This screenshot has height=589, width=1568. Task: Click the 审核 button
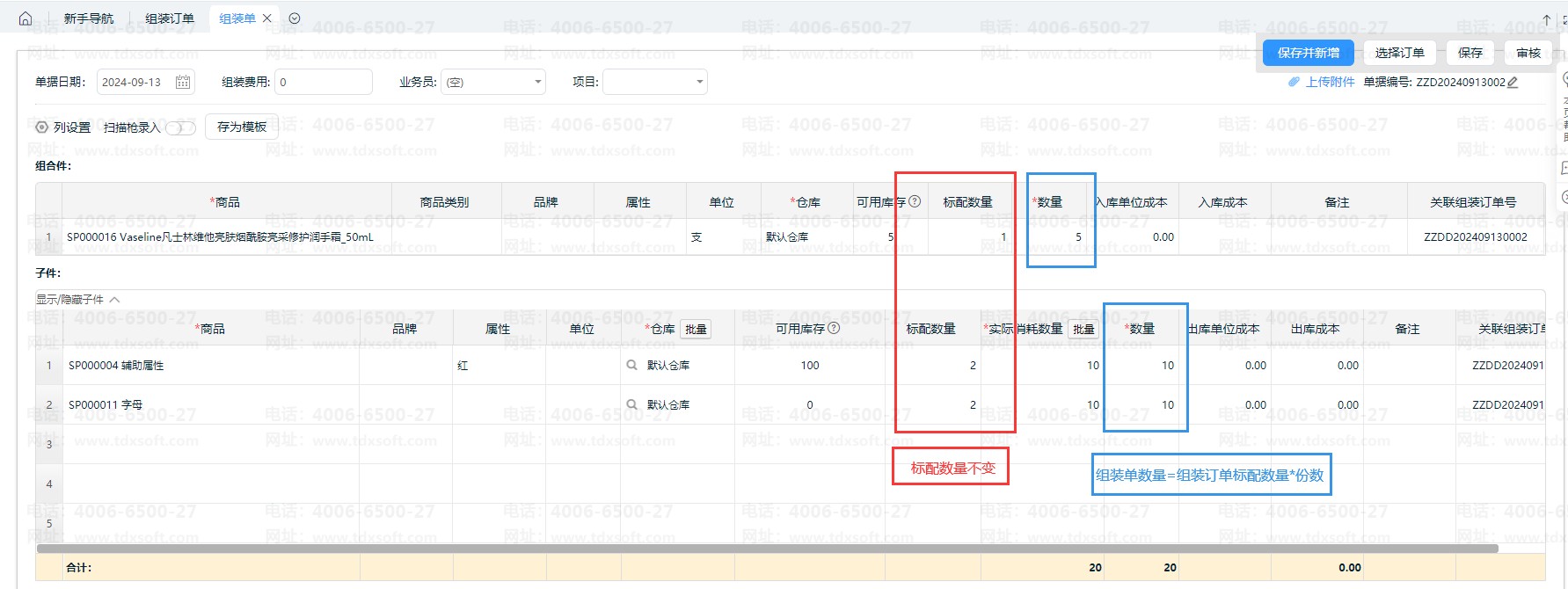[1528, 53]
